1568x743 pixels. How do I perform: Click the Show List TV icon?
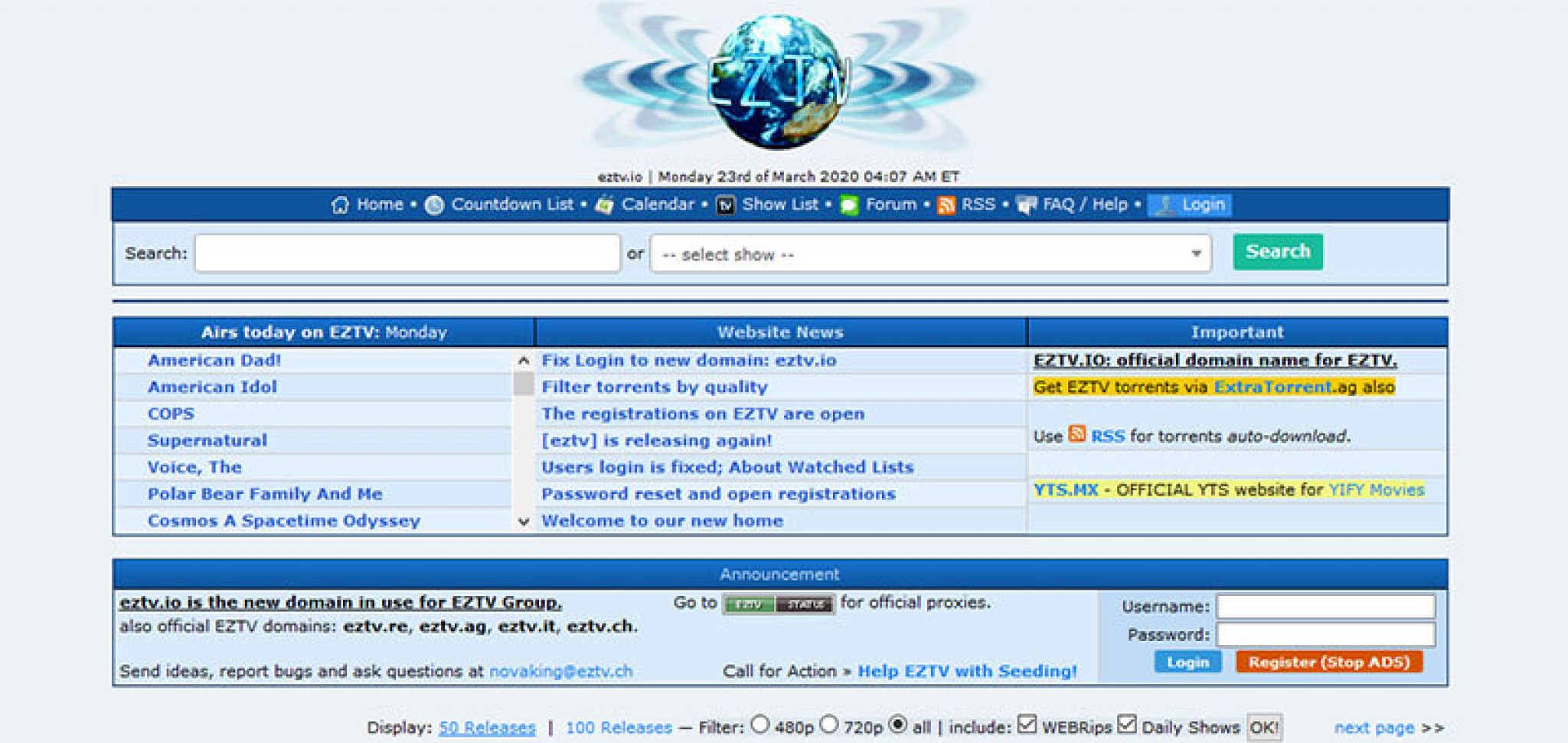[725, 205]
